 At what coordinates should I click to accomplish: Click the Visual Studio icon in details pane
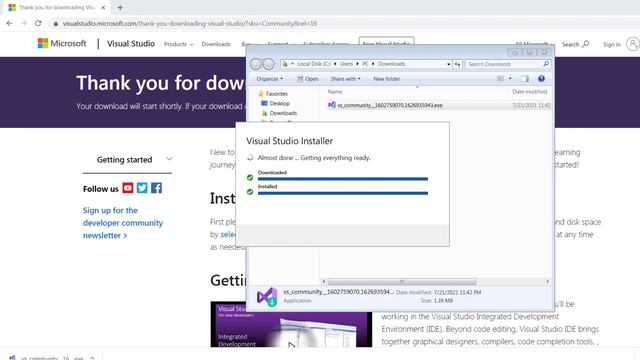pyautogui.click(x=267, y=297)
